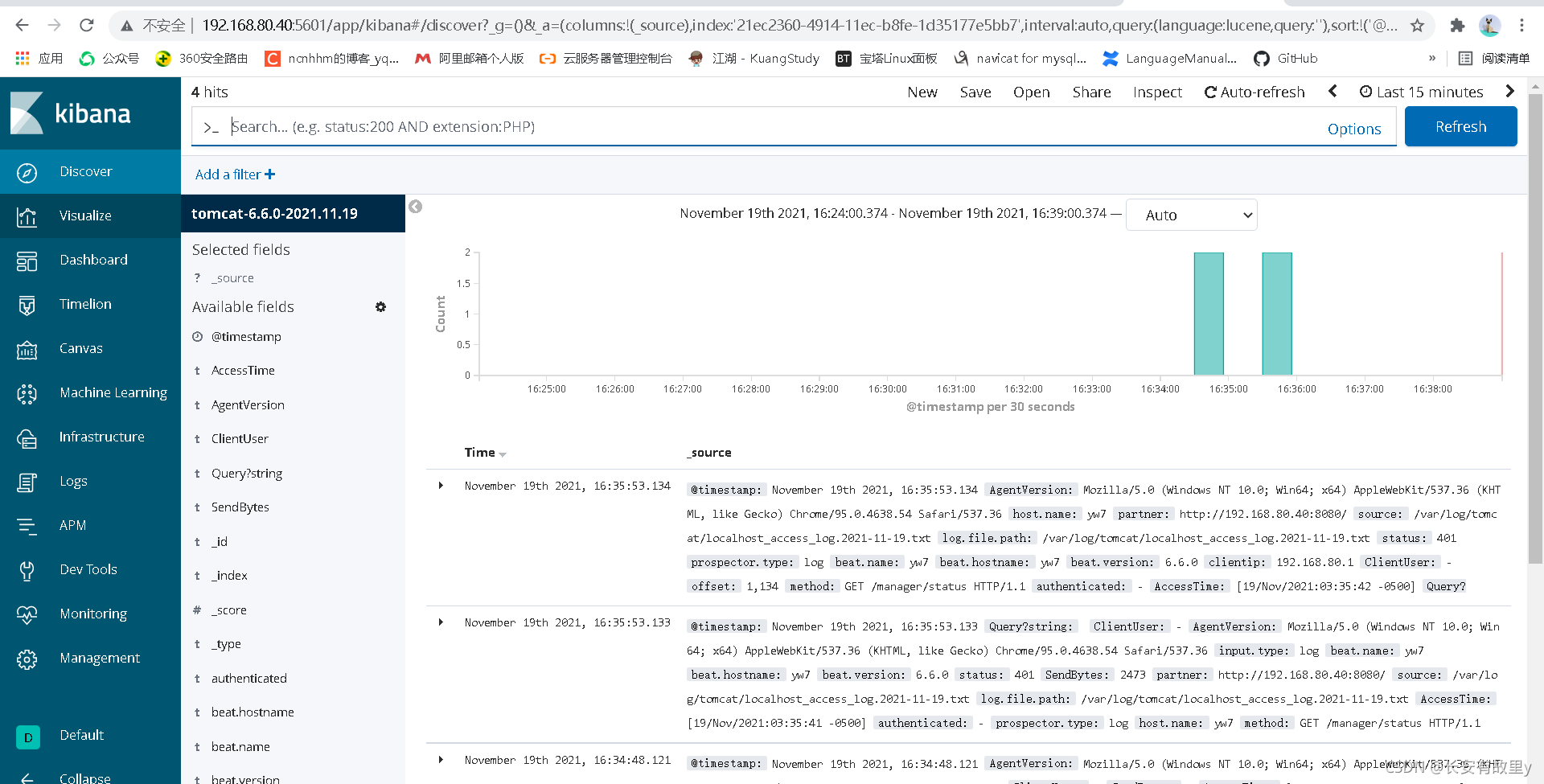Click the Kibana logo
The height and width of the screenshot is (784, 1544).
(70, 113)
